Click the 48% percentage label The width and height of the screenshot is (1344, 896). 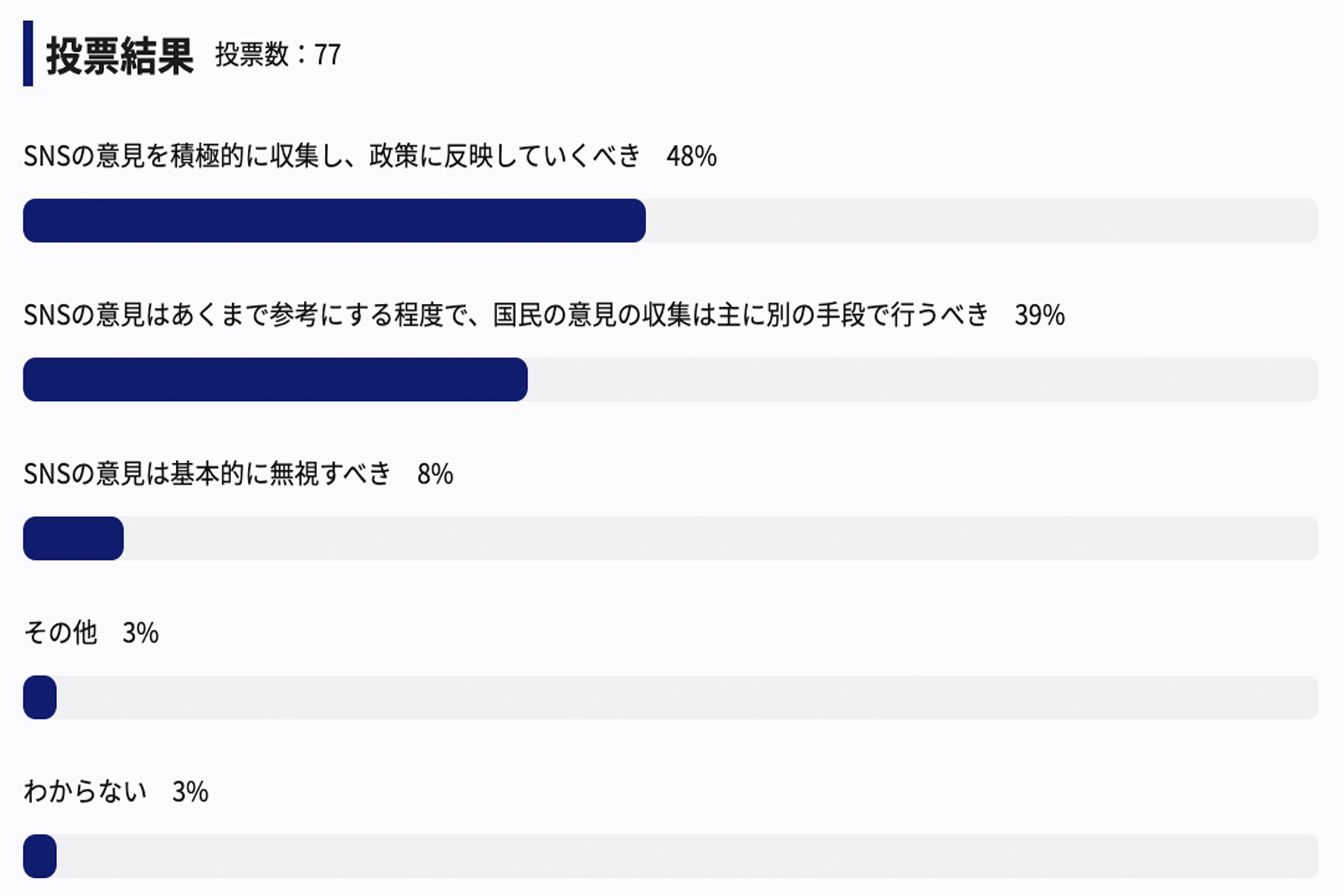tap(691, 156)
